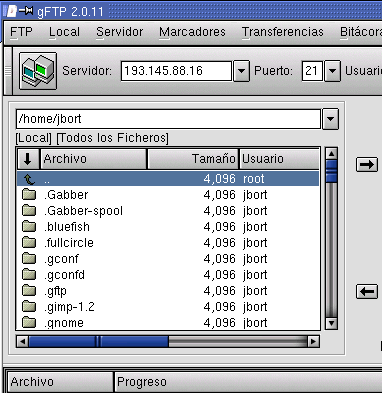Open the Marcadores menu
This screenshot has height=393, width=382.
click(x=192, y=32)
